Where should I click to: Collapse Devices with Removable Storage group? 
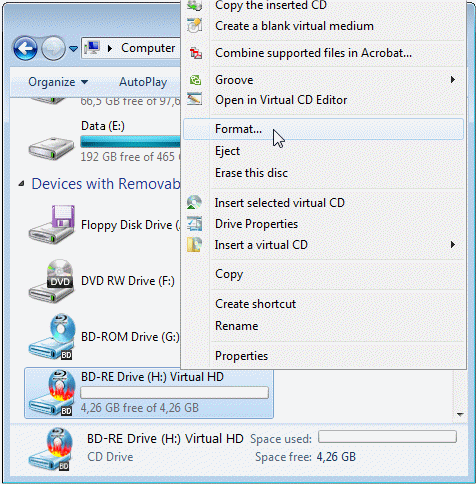tap(21, 183)
